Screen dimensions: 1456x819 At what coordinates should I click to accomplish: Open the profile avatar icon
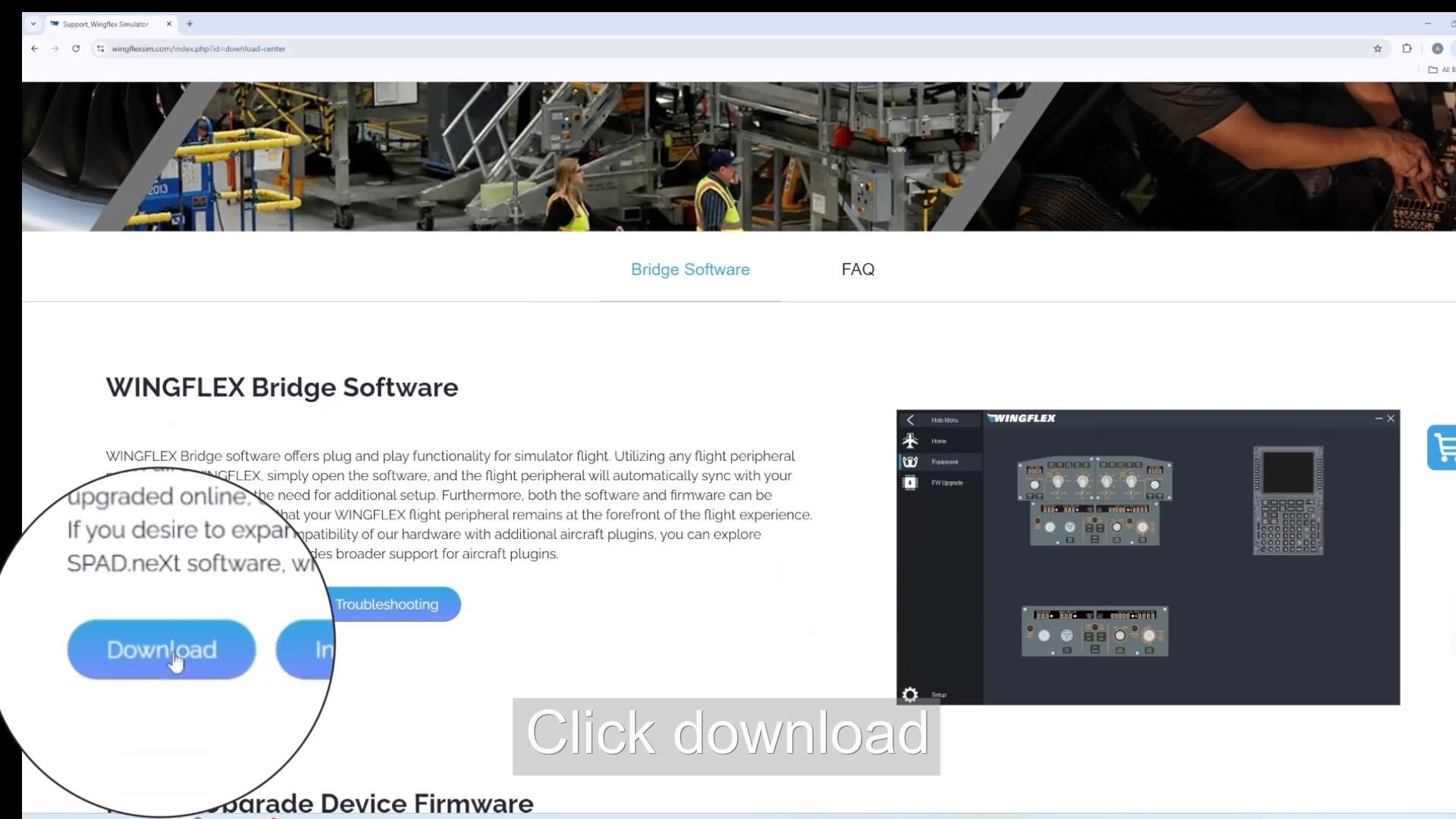coord(1437,49)
